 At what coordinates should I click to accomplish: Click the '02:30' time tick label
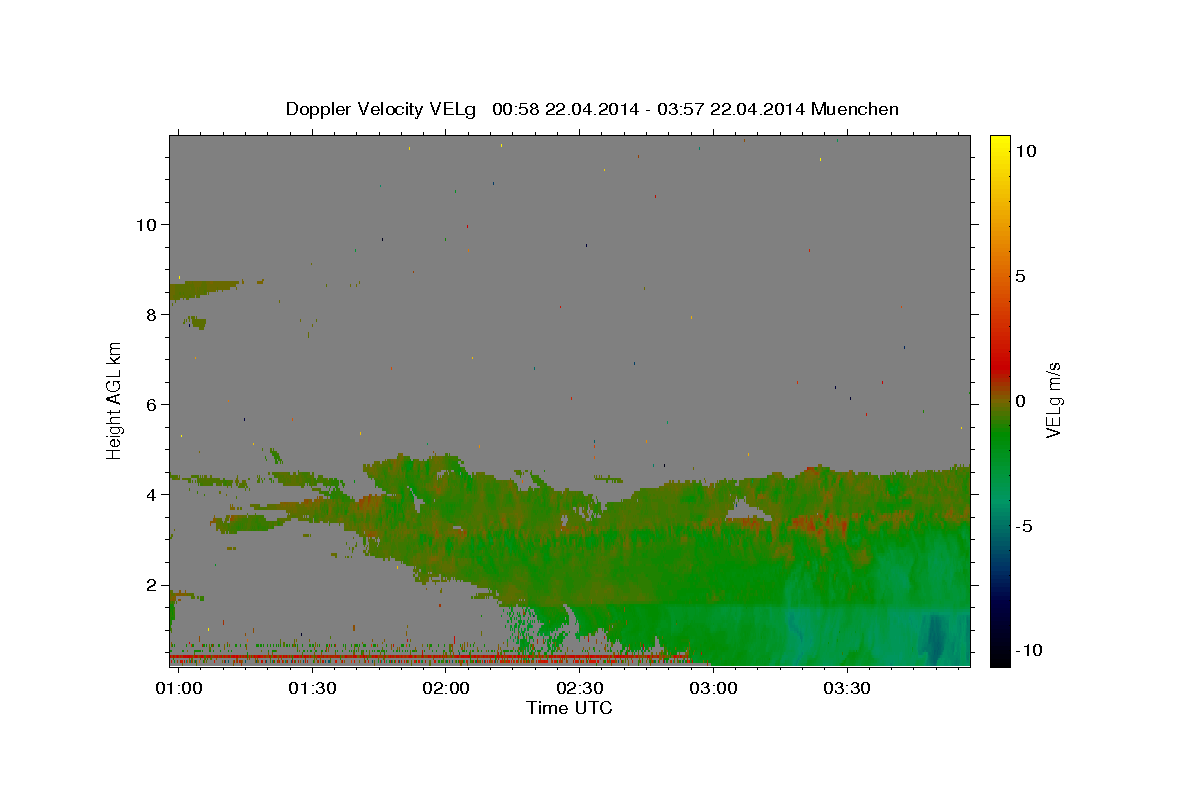pyautogui.click(x=580, y=689)
